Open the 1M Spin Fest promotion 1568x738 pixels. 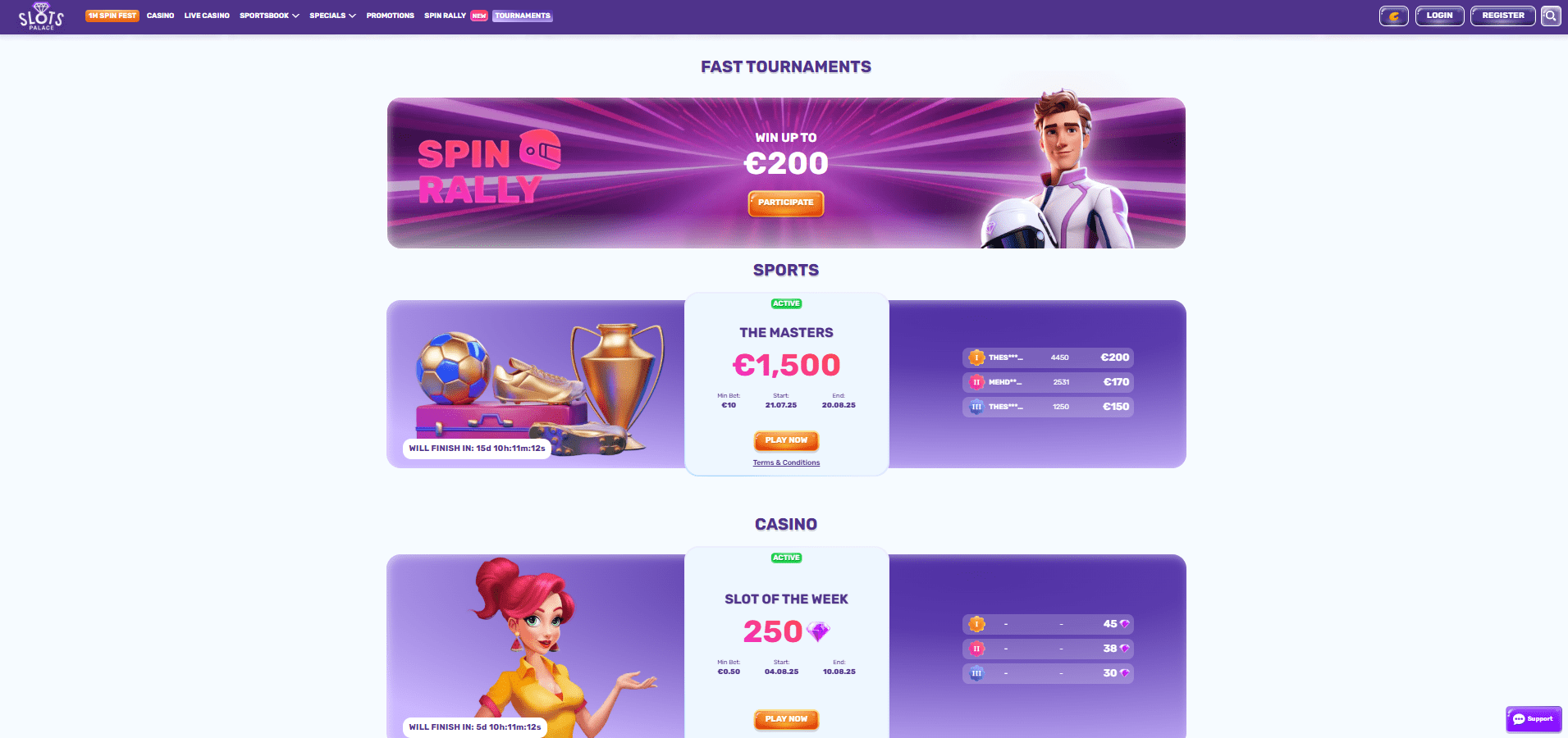coord(112,16)
